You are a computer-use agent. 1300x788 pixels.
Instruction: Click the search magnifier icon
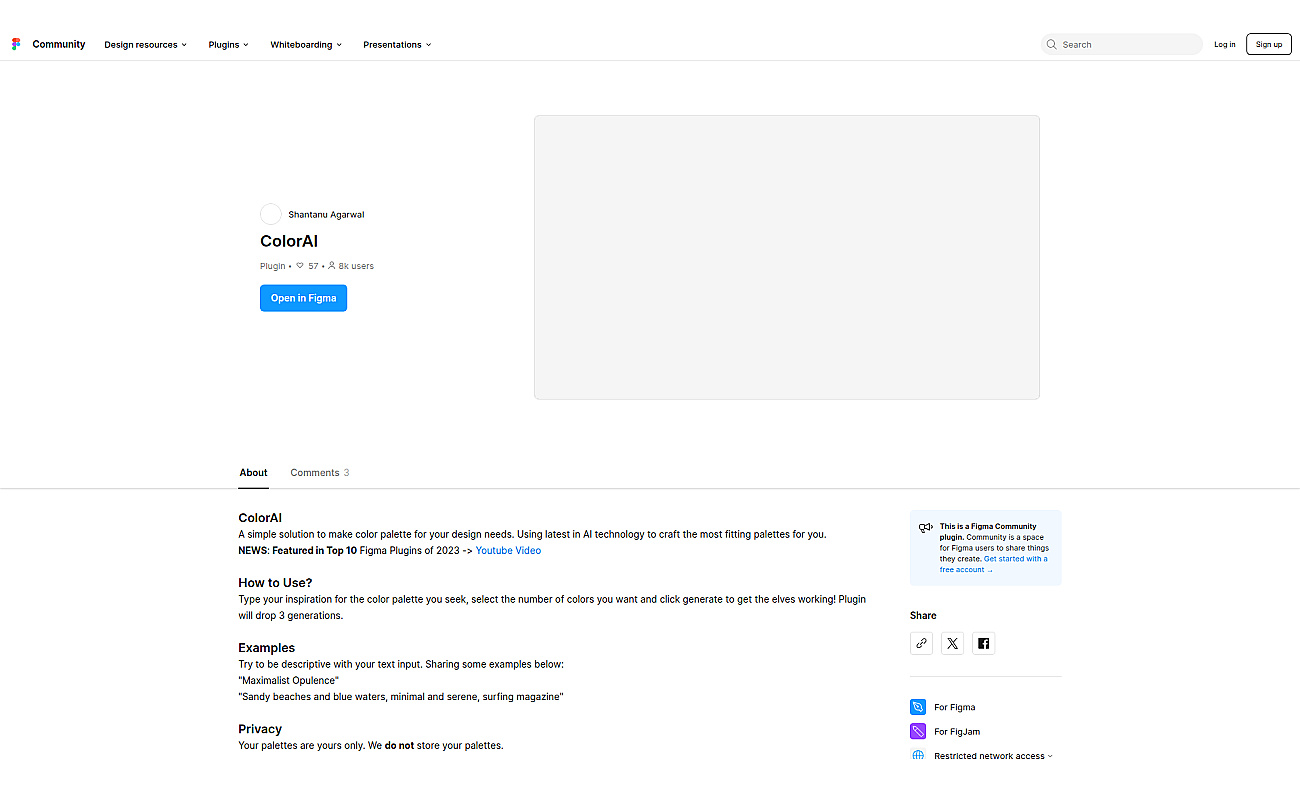(x=1051, y=44)
